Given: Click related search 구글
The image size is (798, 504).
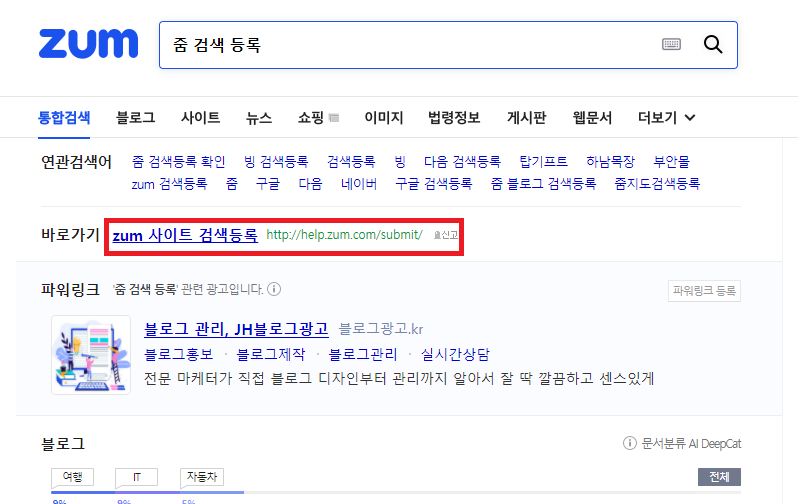Looking at the screenshot, I should pyautogui.click(x=268, y=184).
